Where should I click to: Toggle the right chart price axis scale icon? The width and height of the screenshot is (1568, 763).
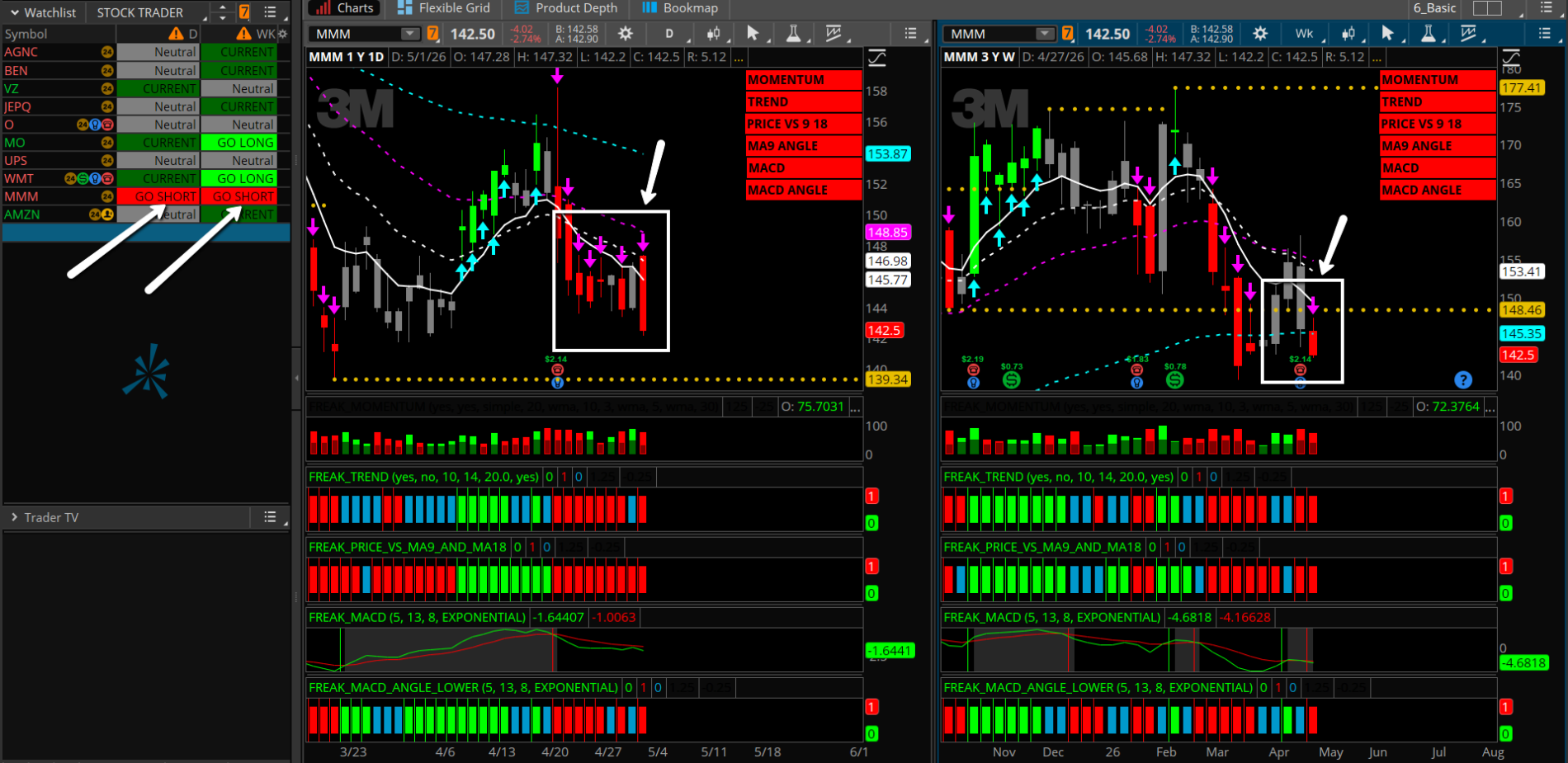(1511, 58)
